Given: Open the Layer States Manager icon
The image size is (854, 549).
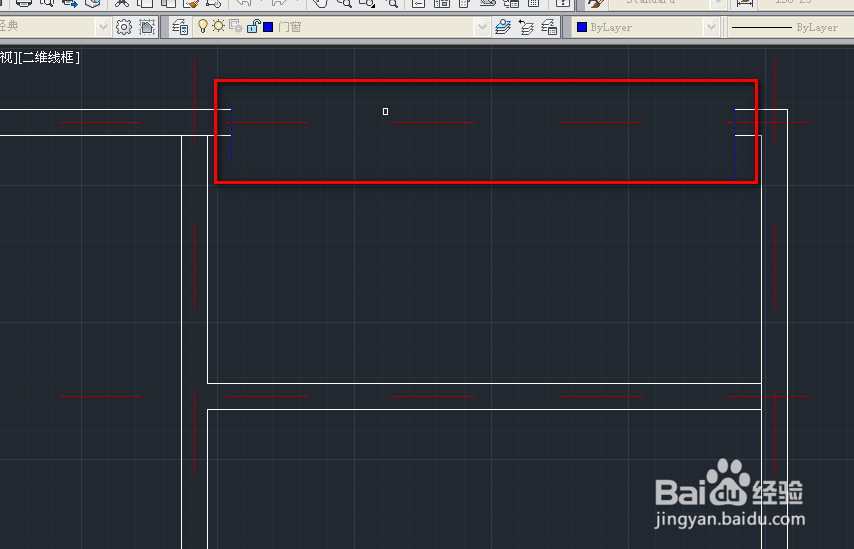Looking at the screenshot, I should (x=549, y=27).
